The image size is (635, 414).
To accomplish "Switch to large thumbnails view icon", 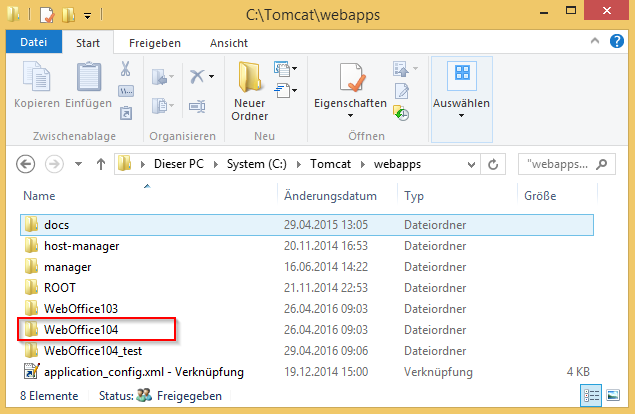I will point(613,395).
